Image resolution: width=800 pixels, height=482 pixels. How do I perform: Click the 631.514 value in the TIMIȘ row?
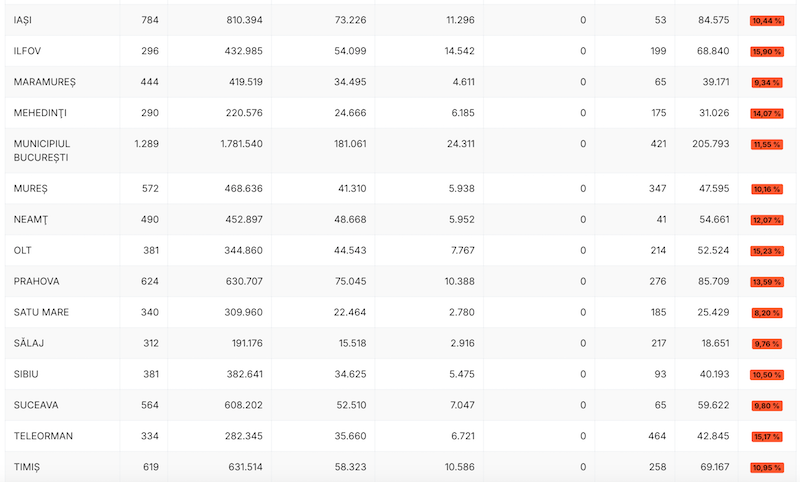[244, 467]
